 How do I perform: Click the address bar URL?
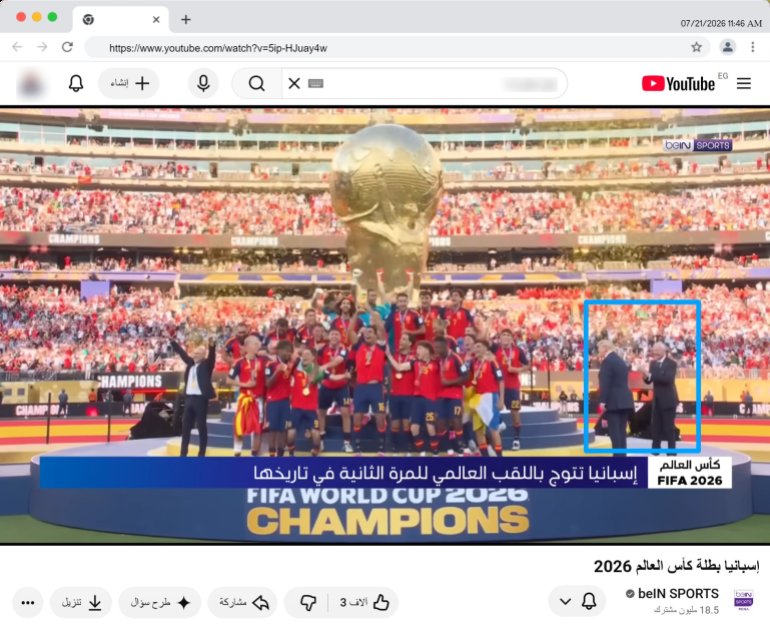218,48
